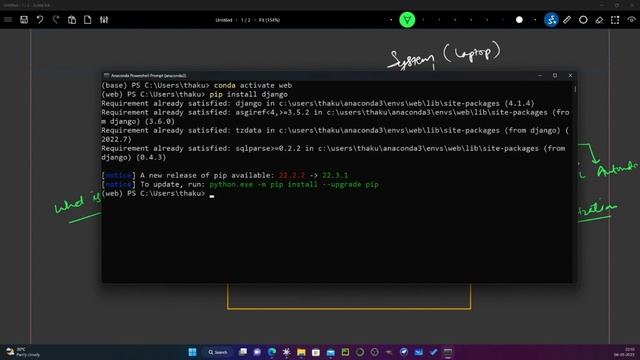Undo the last stroke
The width and height of the screenshot is (640, 360).
click(x=40, y=20)
